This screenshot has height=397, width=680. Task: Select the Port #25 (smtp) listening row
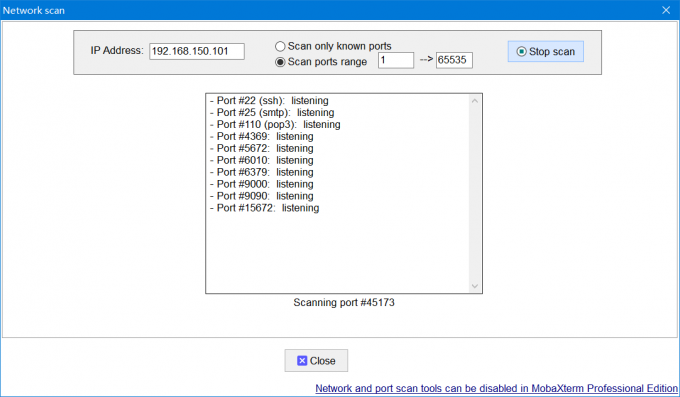tap(272, 113)
